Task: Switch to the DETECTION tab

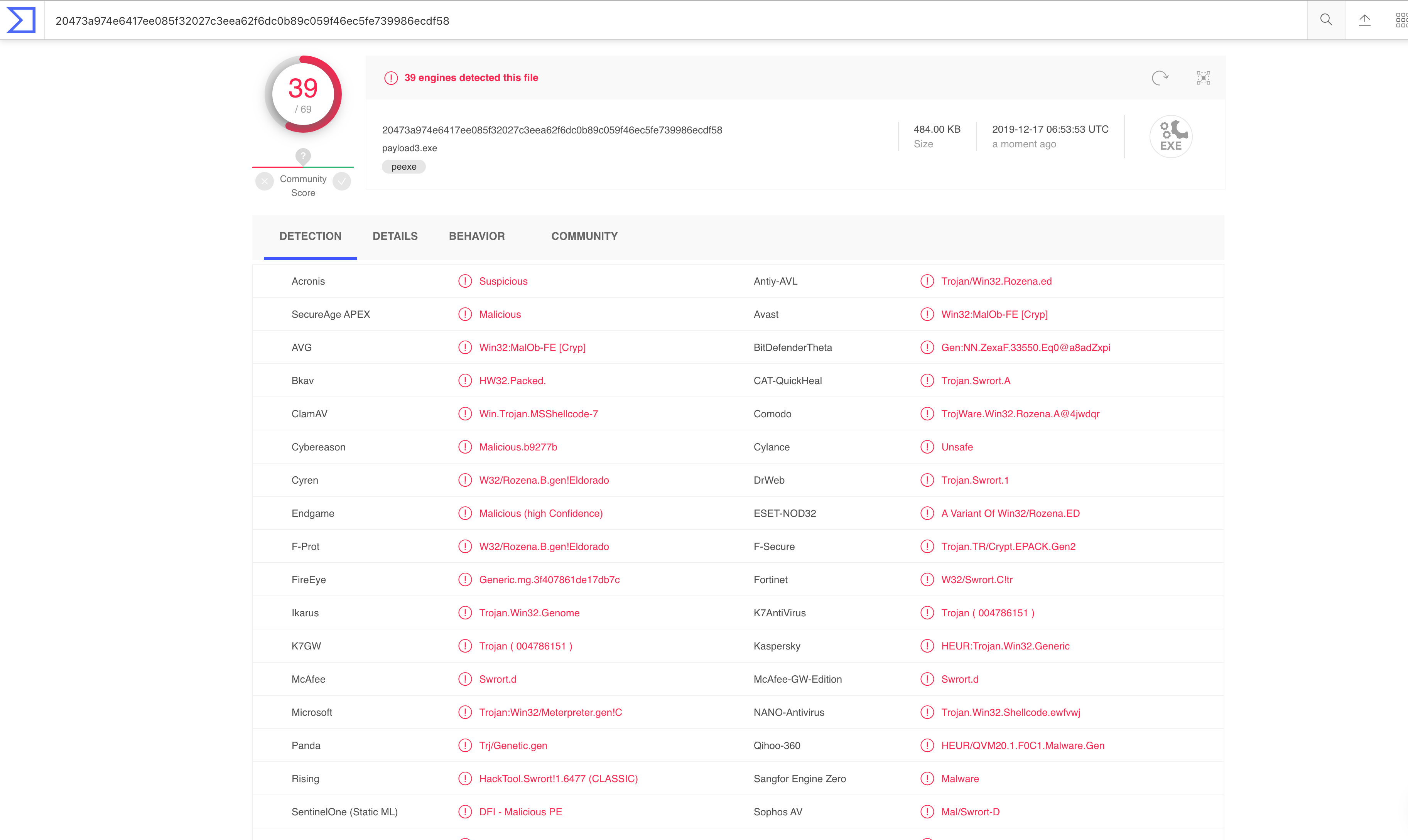Action: [310, 236]
